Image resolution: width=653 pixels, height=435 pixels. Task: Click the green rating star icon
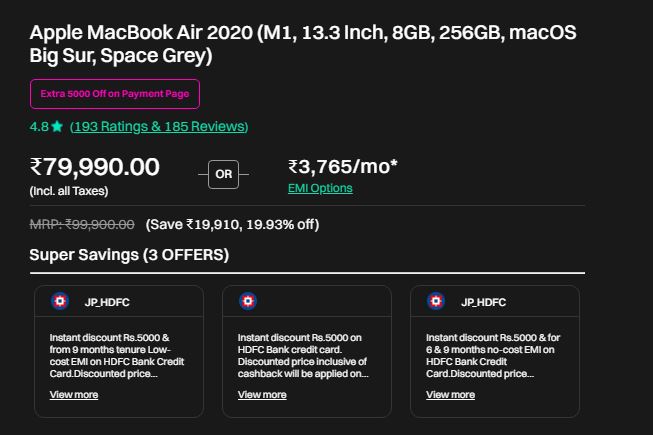[x=57, y=127]
